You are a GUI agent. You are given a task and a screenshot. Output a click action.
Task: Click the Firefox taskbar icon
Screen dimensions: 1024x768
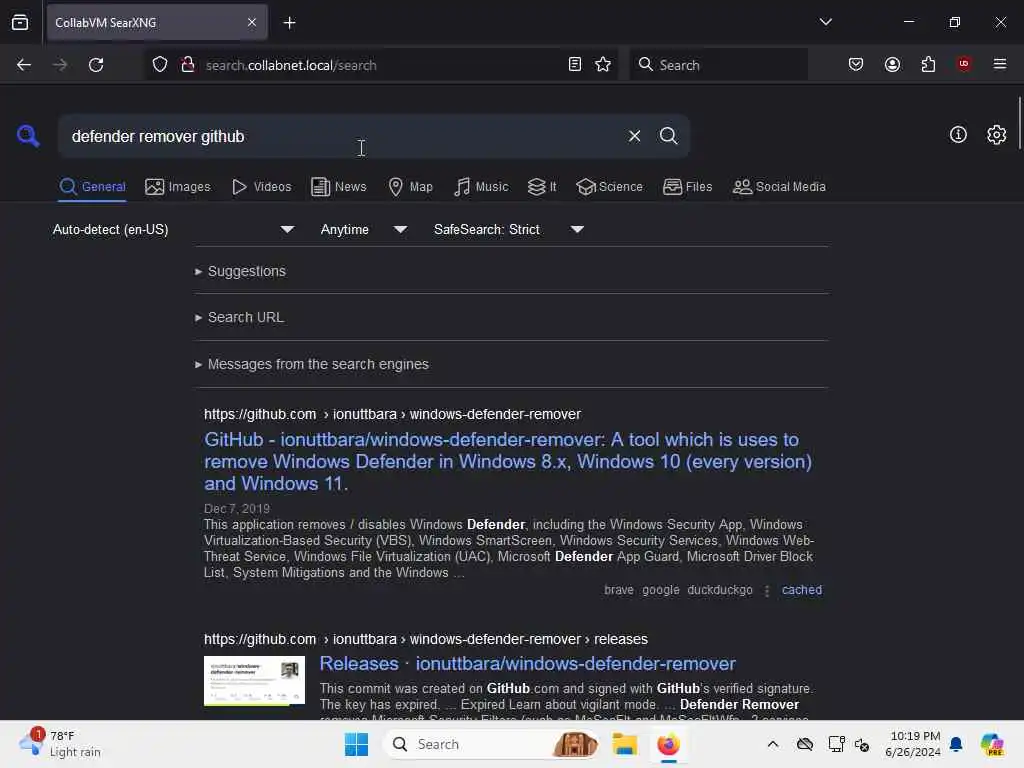tap(668, 744)
